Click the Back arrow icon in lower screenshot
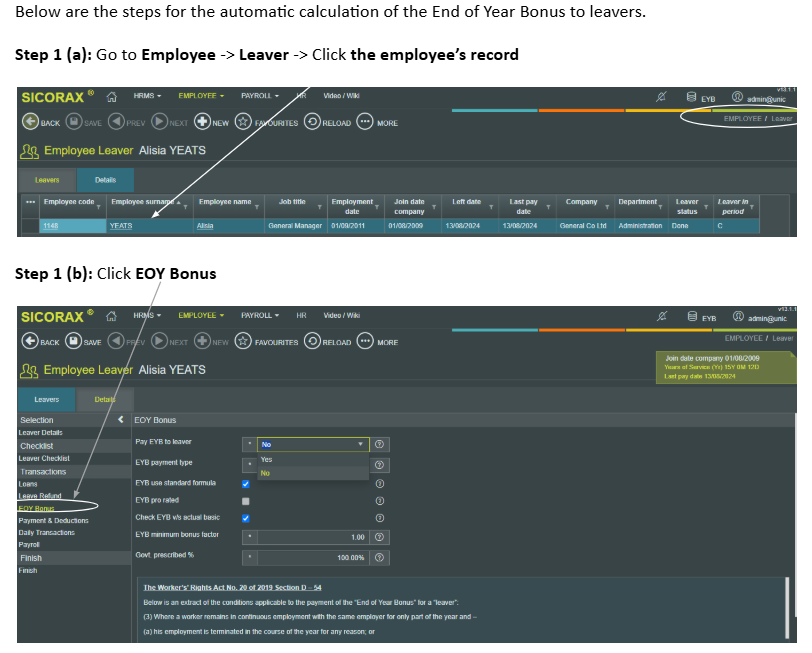The image size is (812, 653). pyautogui.click(x=30, y=341)
